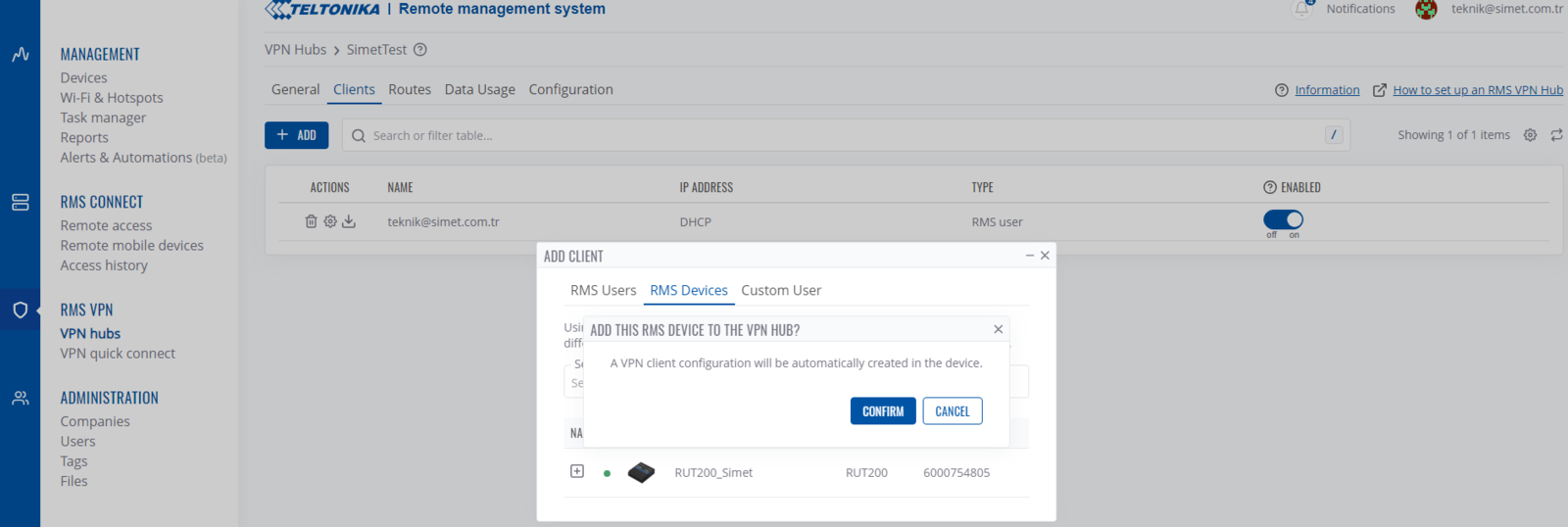
Task: Click the delete trash icon for teknik@simet.com.tr
Action: [x=311, y=221]
